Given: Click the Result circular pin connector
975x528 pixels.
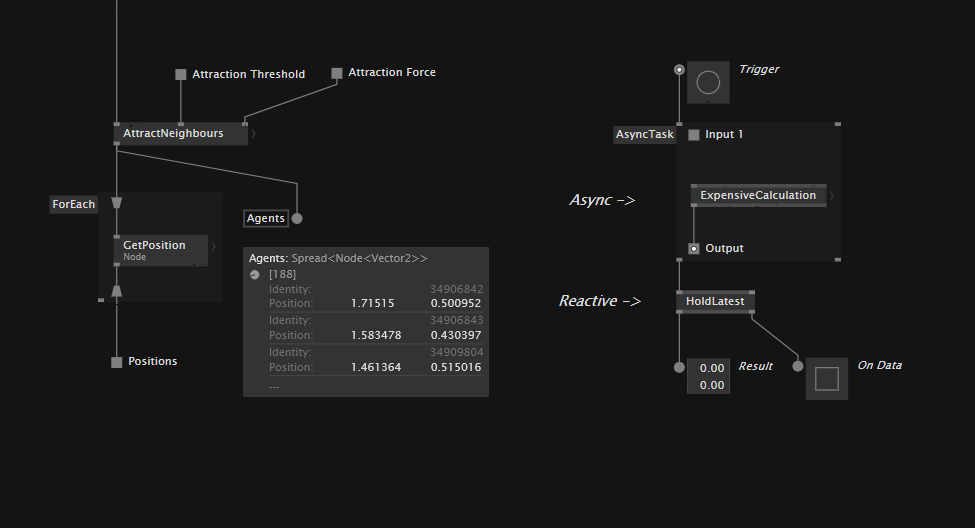Looking at the screenshot, I should [x=680, y=367].
